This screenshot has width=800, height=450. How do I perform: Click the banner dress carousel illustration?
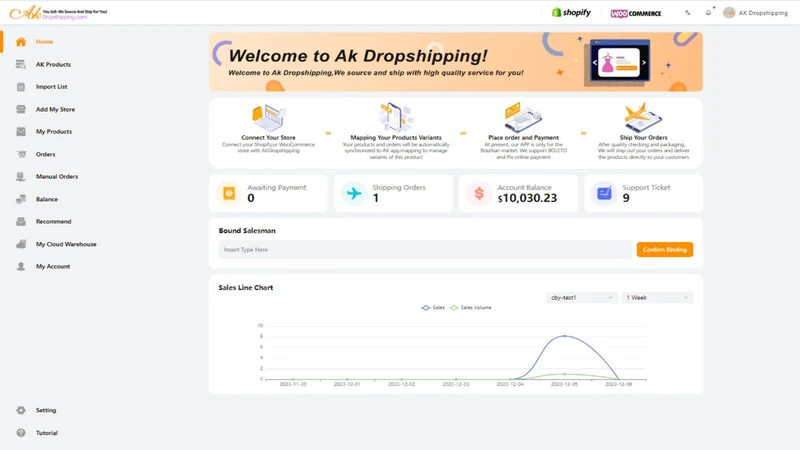point(619,62)
